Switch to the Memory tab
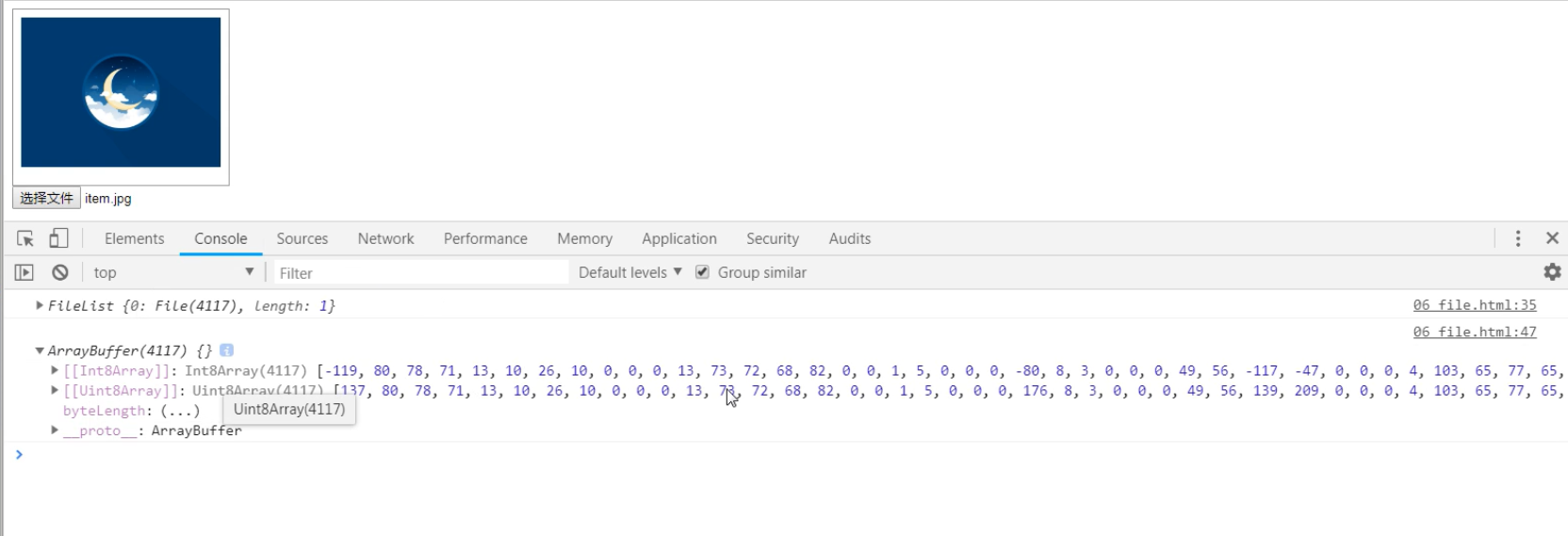Screen dimensions: 1568x536 click(584, 238)
